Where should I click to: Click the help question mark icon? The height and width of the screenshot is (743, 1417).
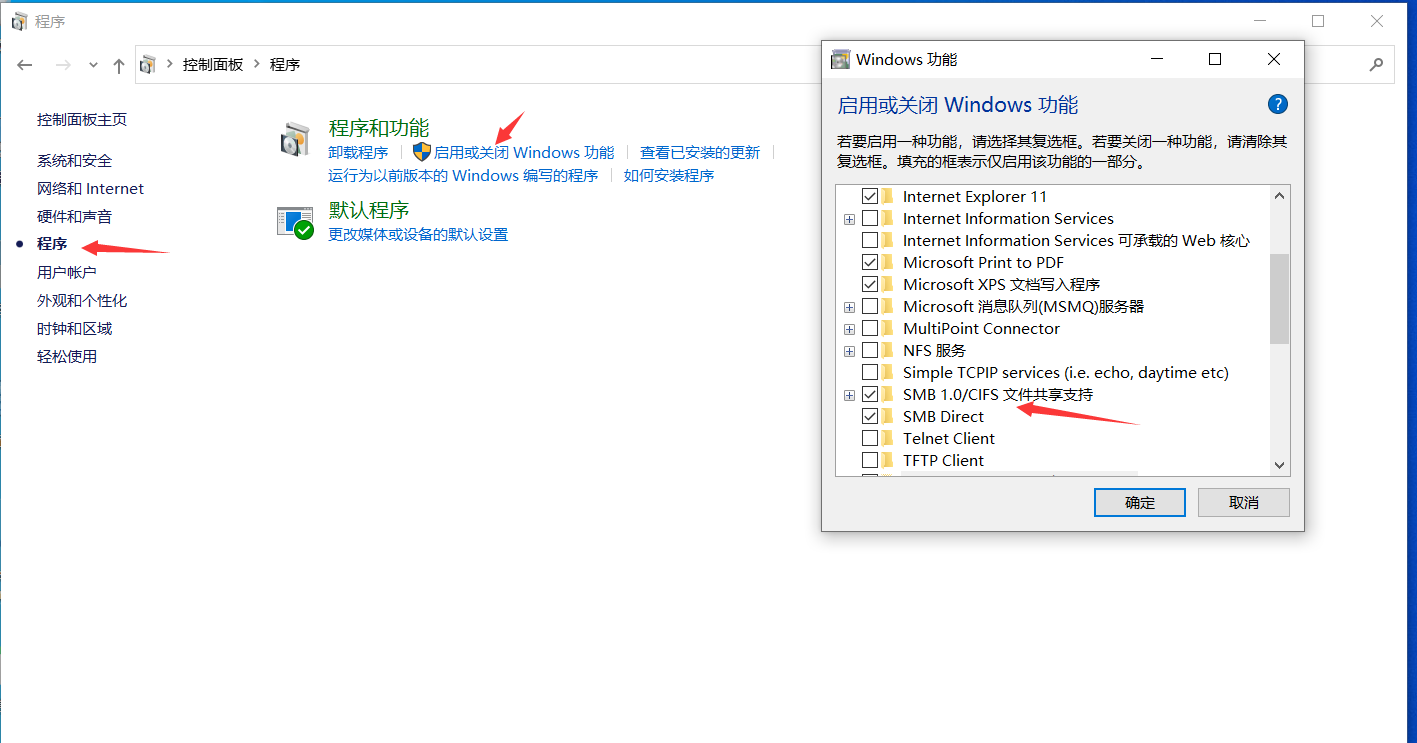(x=1277, y=104)
